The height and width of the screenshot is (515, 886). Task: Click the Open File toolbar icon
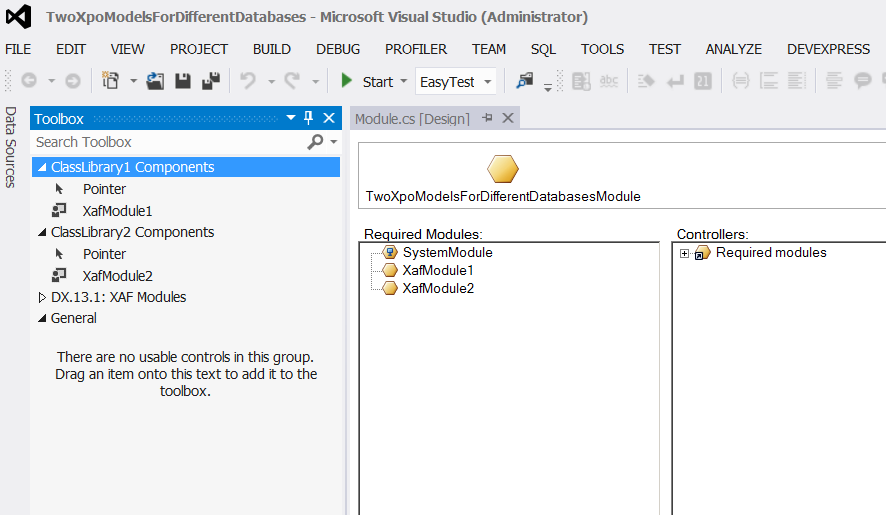click(155, 81)
